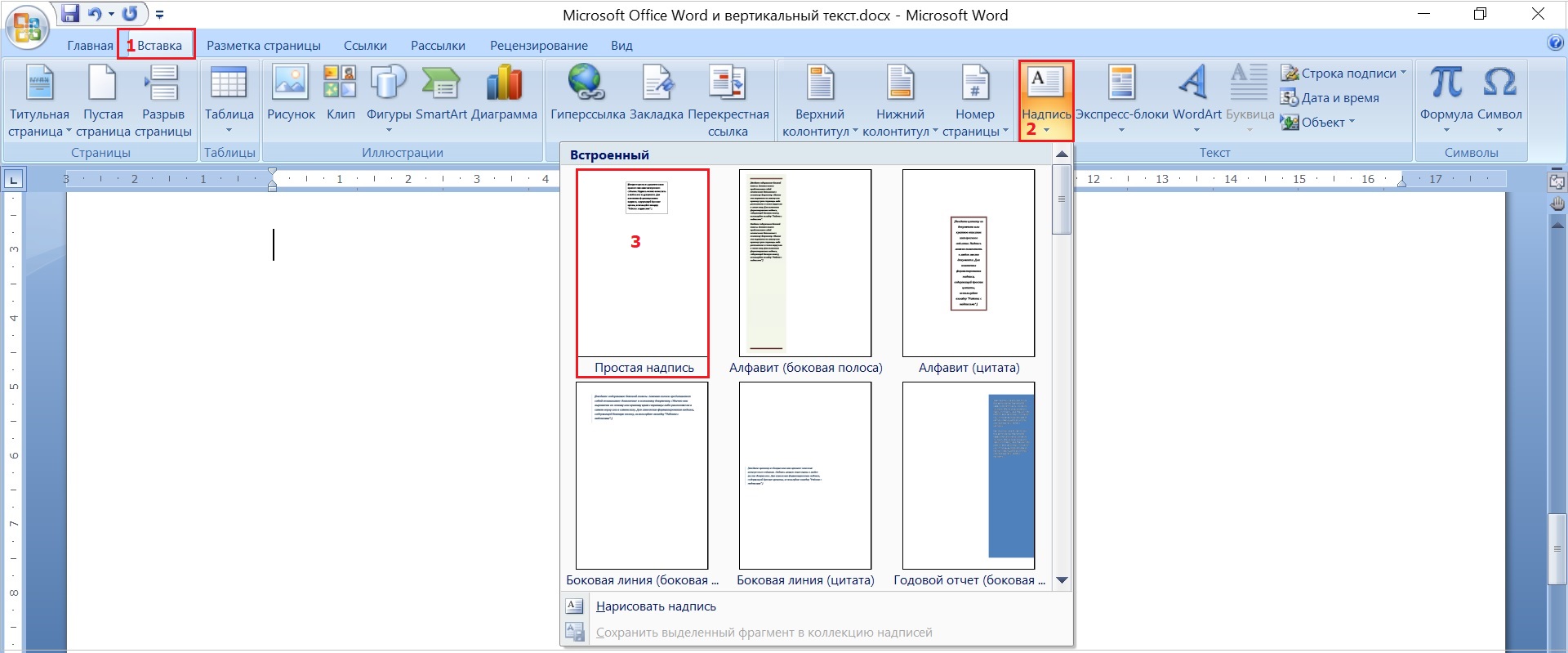The image size is (1568, 653).
Task: Click the gallery scrollbar down arrow
Action: 1062,580
